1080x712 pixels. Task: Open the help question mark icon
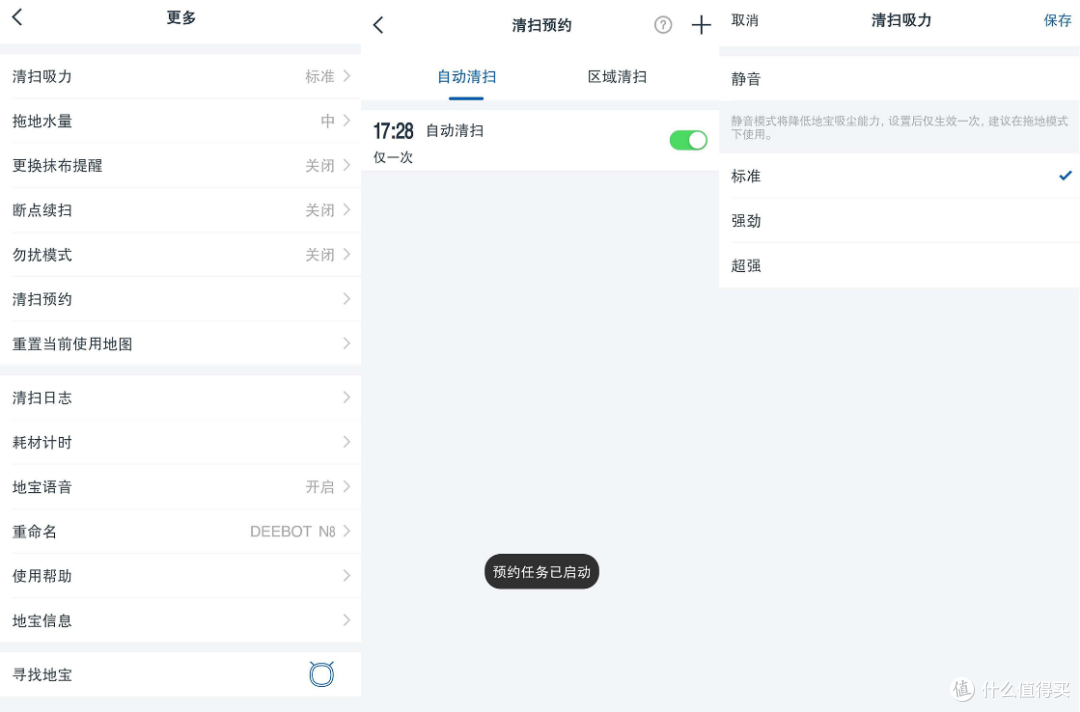point(663,25)
